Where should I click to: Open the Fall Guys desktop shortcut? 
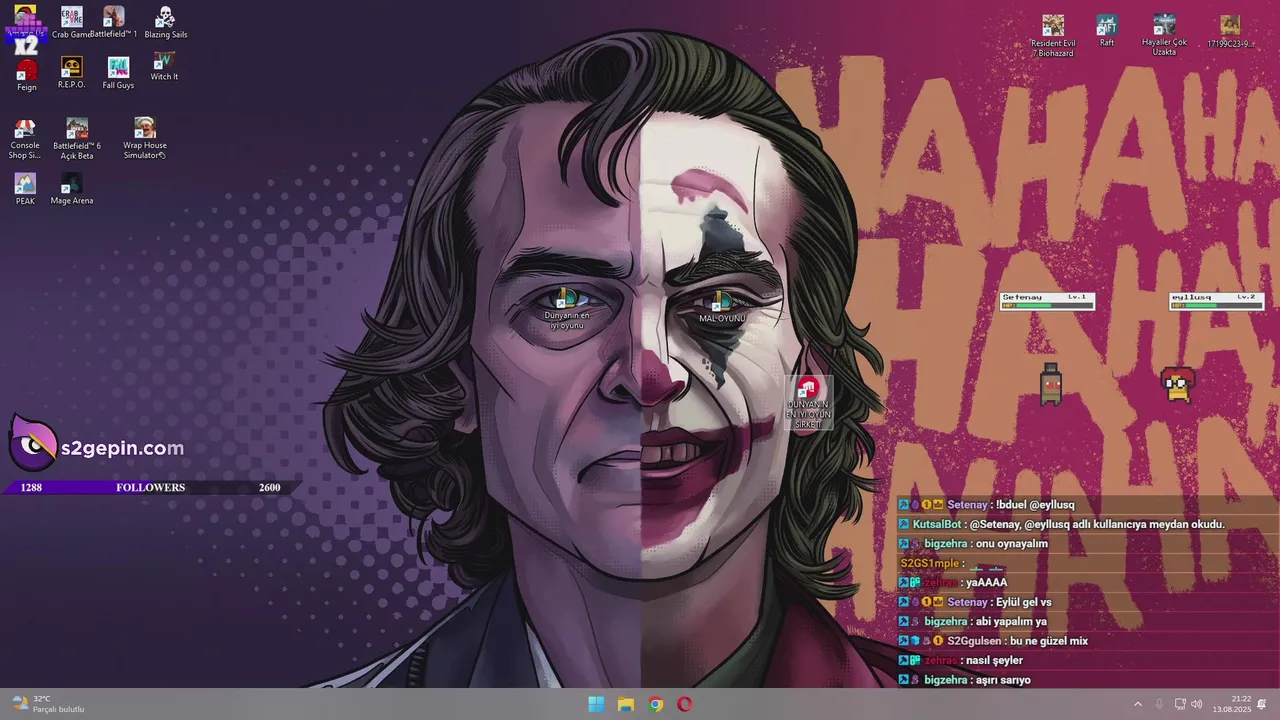pos(118,73)
